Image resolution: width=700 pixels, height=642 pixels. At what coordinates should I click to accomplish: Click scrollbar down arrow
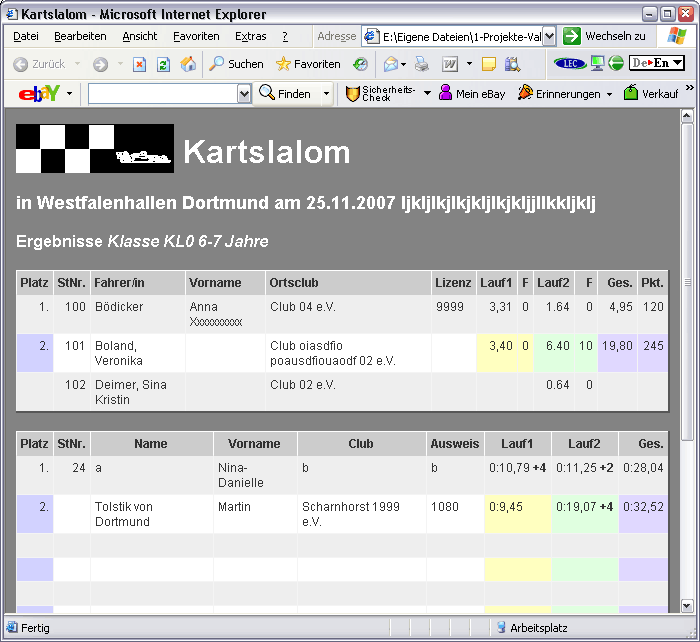tap(687, 606)
